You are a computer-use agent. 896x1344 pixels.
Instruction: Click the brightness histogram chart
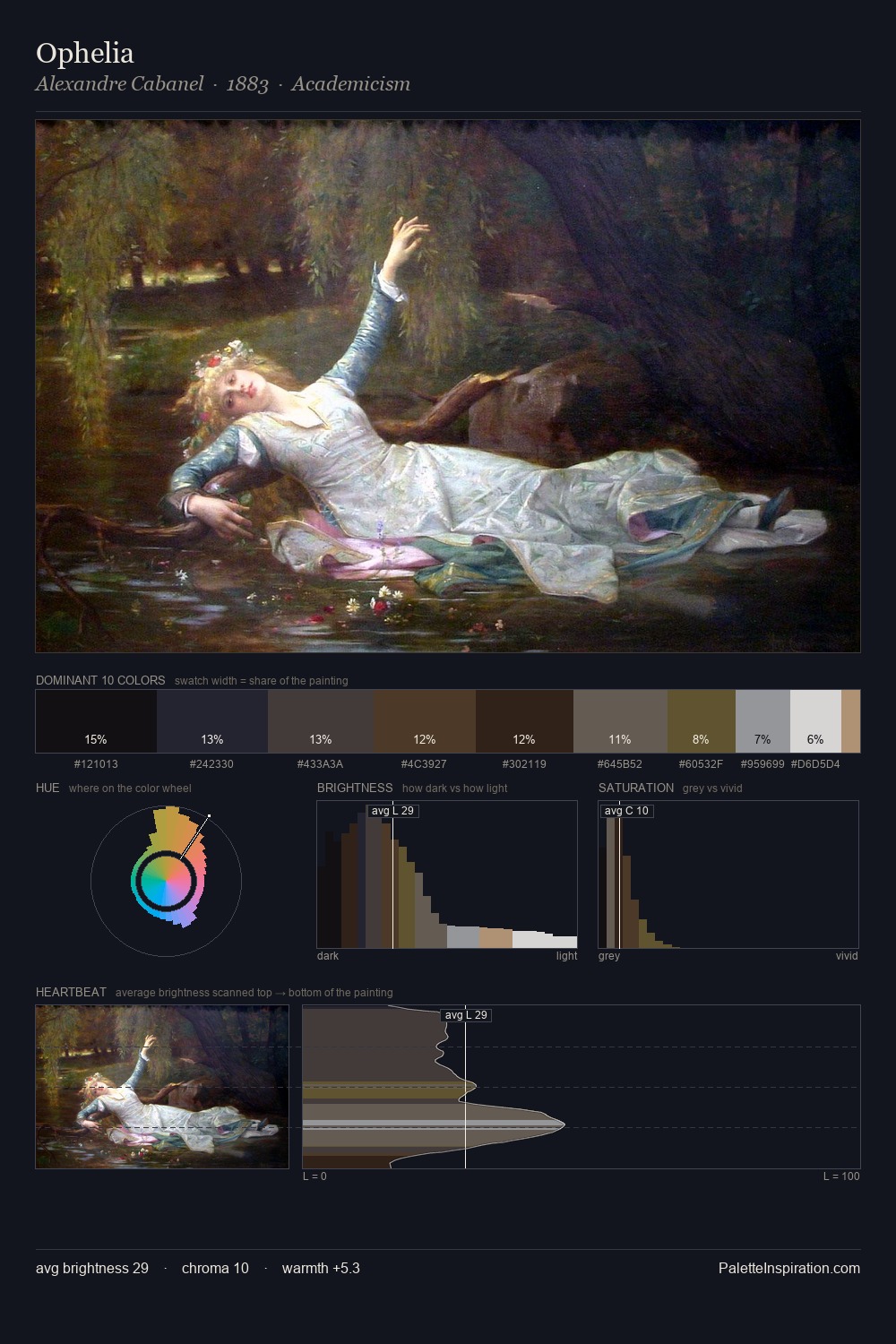pyautogui.click(x=447, y=874)
